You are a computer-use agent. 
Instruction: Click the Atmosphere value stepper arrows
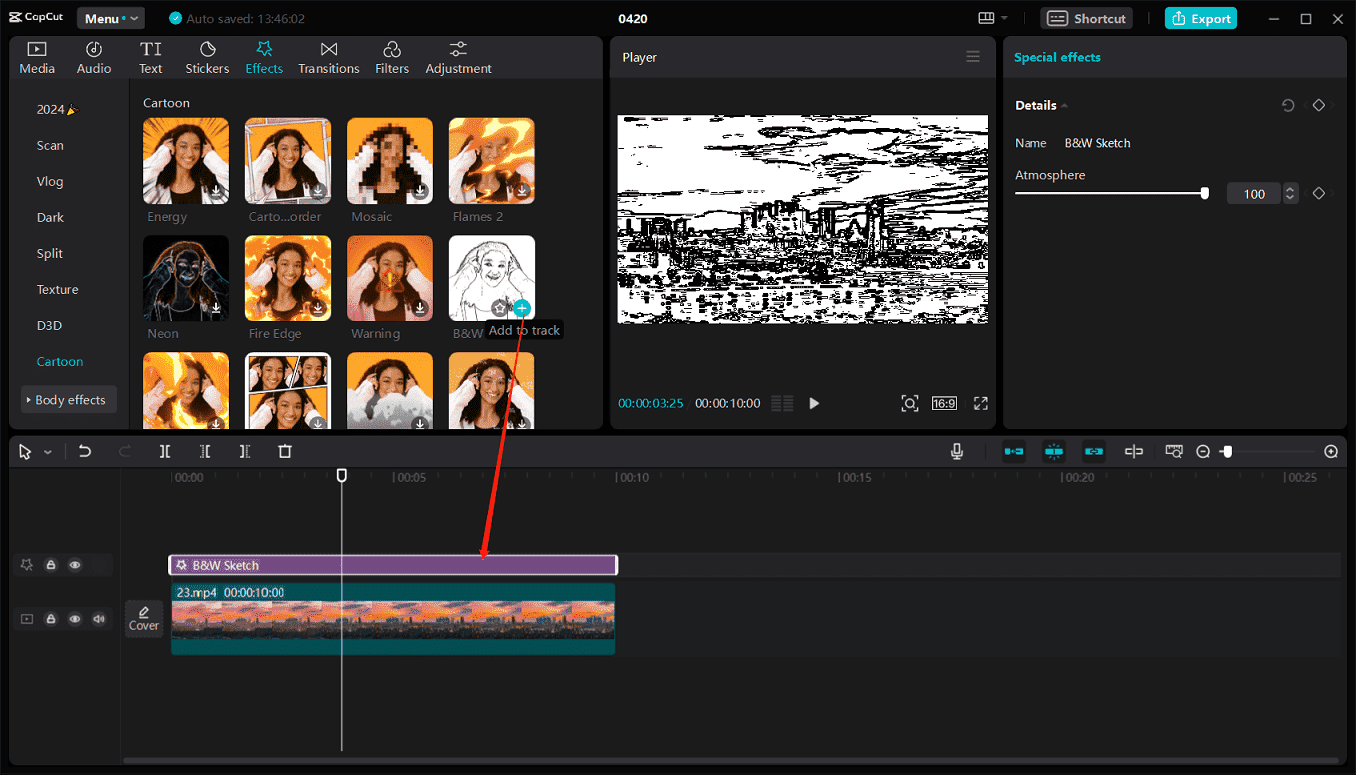coord(1291,194)
